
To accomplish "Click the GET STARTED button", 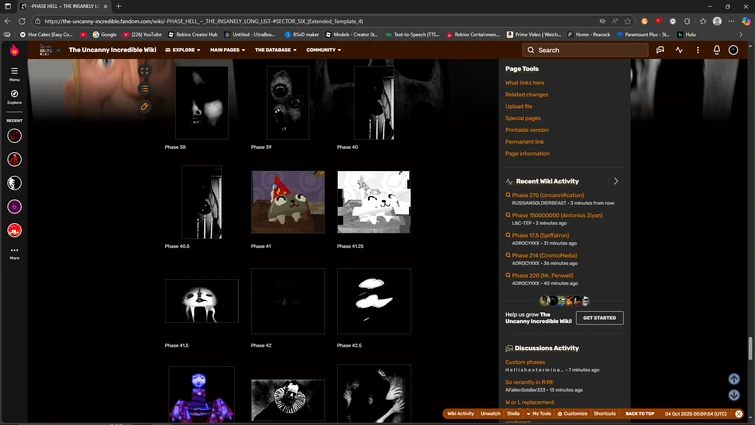I will [x=599, y=318].
